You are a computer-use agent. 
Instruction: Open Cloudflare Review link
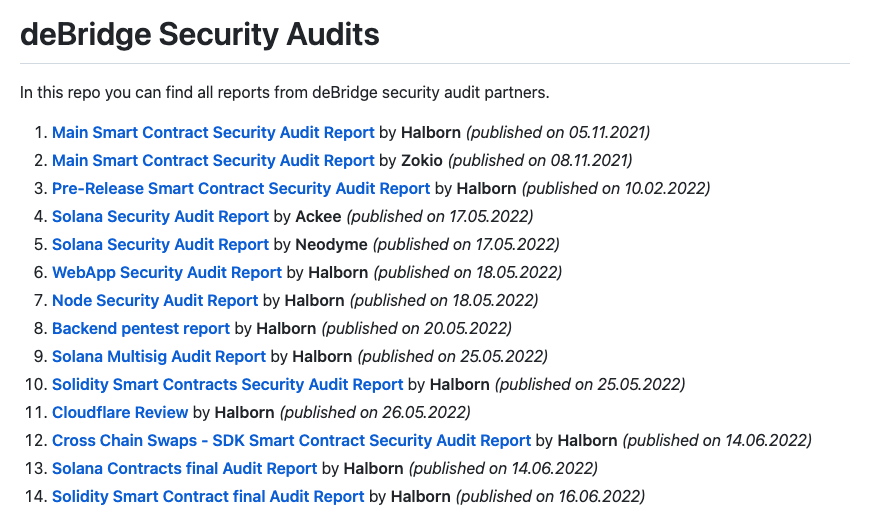point(120,412)
